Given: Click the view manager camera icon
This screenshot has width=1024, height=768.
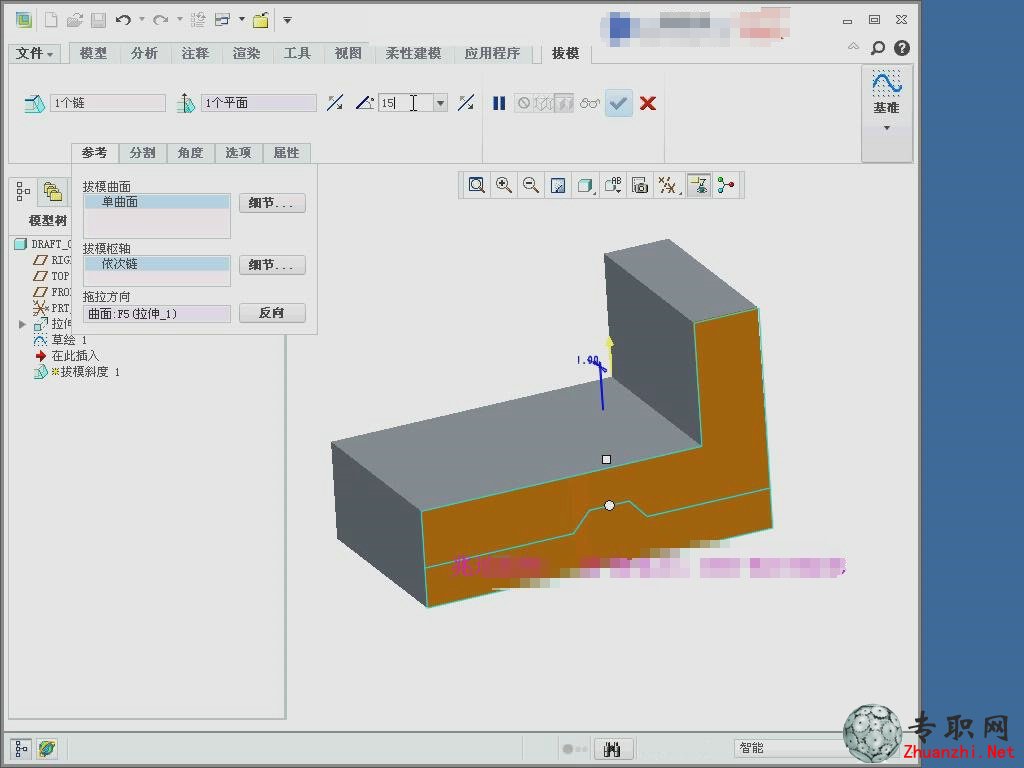Looking at the screenshot, I should (640, 186).
